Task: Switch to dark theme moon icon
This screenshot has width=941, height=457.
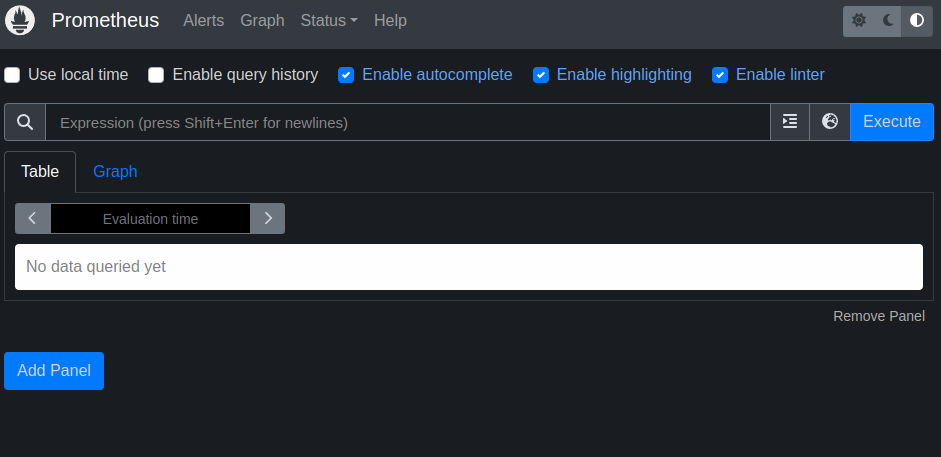Action: pos(887,20)
